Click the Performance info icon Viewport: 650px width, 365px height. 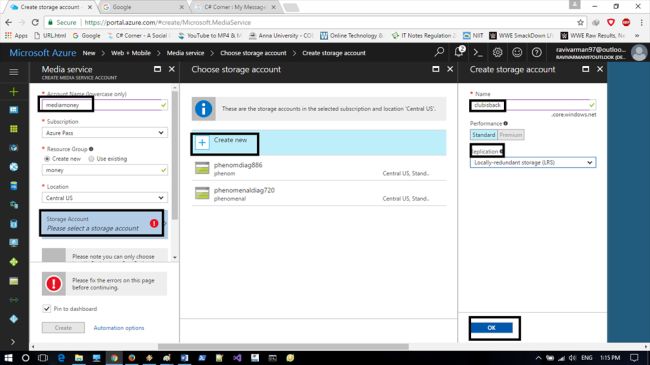[506, 123]
